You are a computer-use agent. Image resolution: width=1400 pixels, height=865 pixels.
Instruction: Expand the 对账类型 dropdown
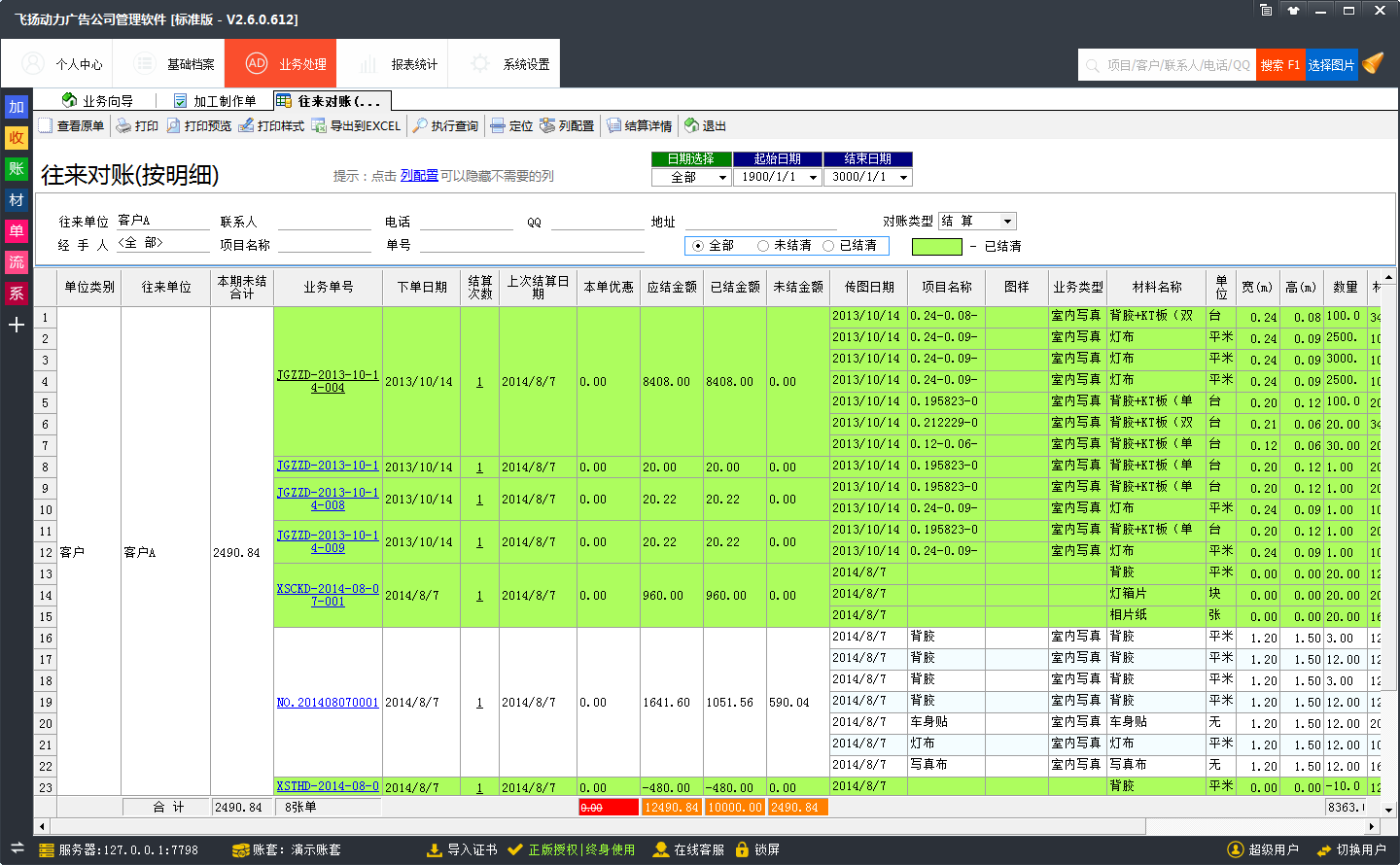(1008, 222)
